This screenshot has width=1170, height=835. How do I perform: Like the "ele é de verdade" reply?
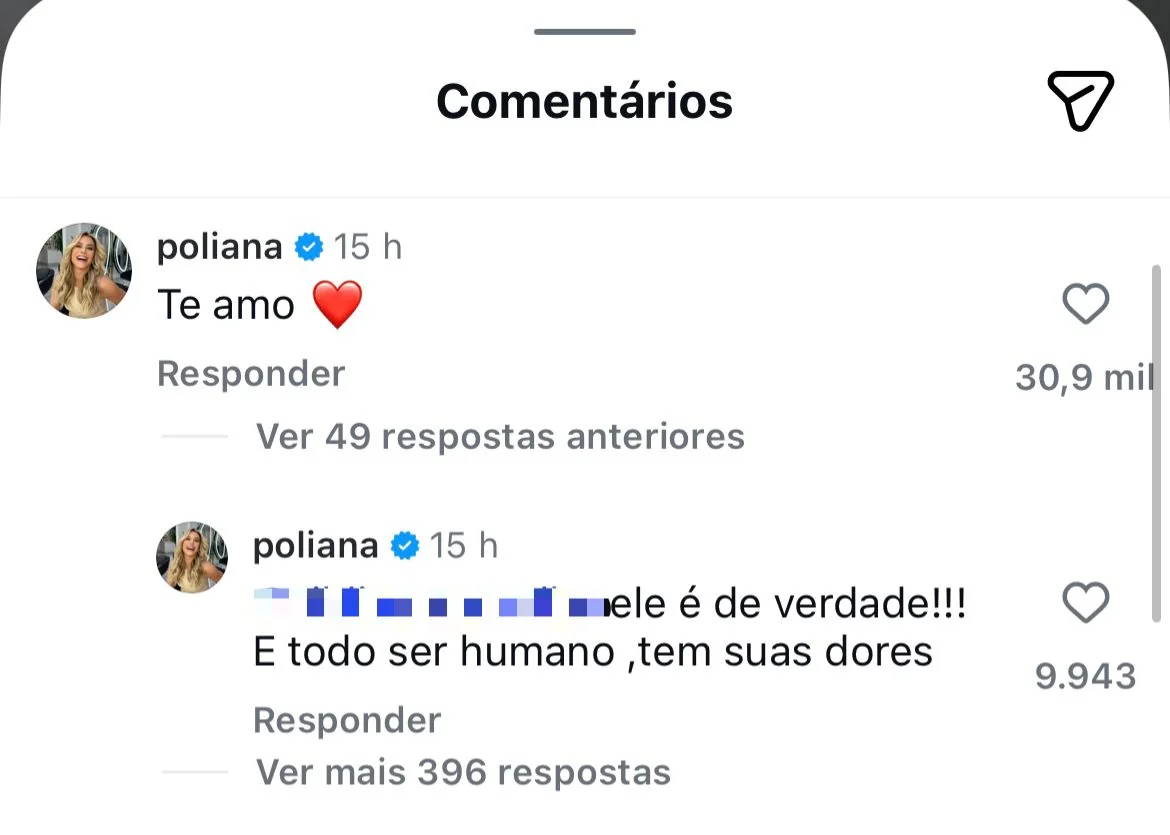click(x=1085, y=603)
